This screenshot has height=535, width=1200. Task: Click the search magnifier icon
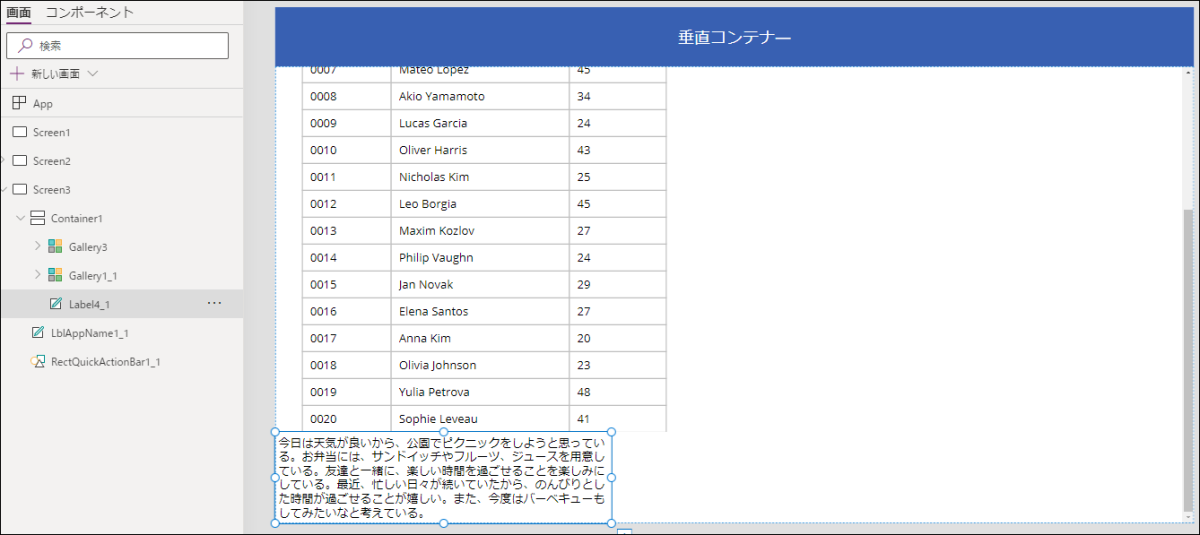[24, 46]
